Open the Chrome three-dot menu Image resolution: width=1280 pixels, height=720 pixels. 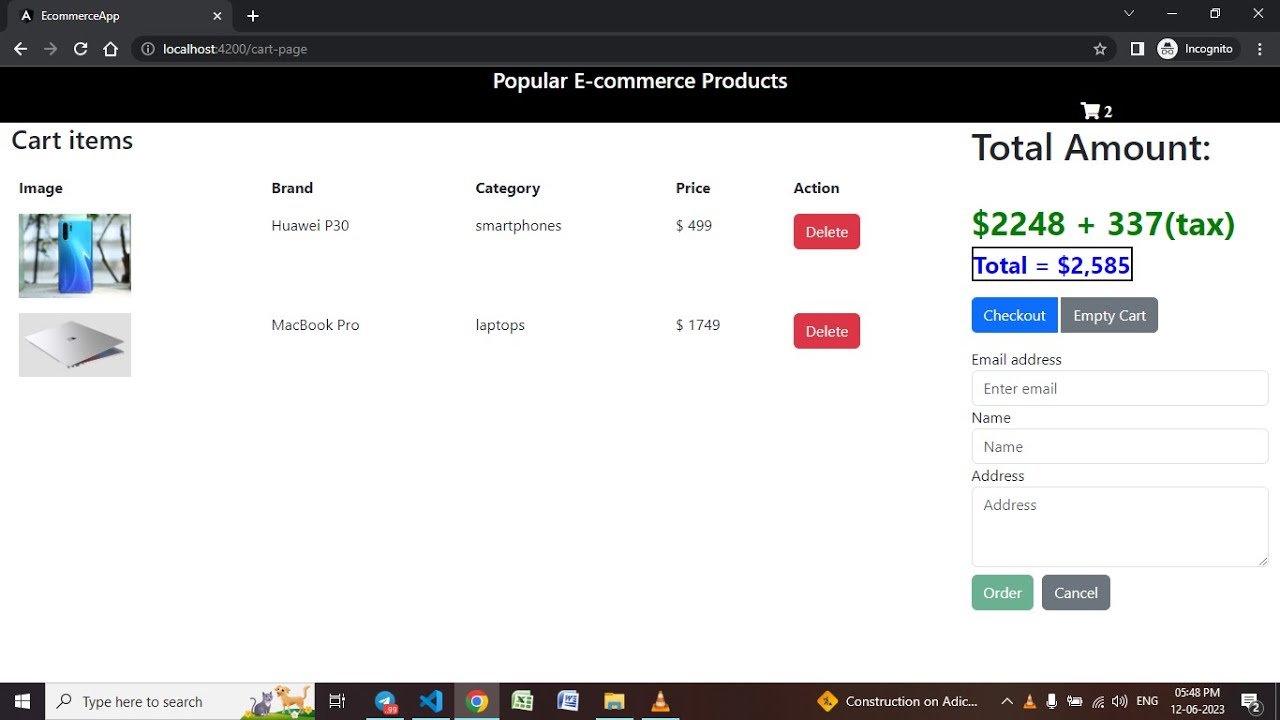[1259, 49]
